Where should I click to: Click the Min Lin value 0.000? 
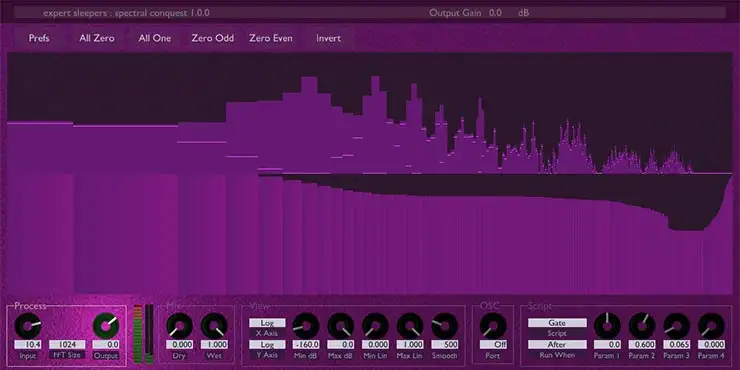[376, 345]
